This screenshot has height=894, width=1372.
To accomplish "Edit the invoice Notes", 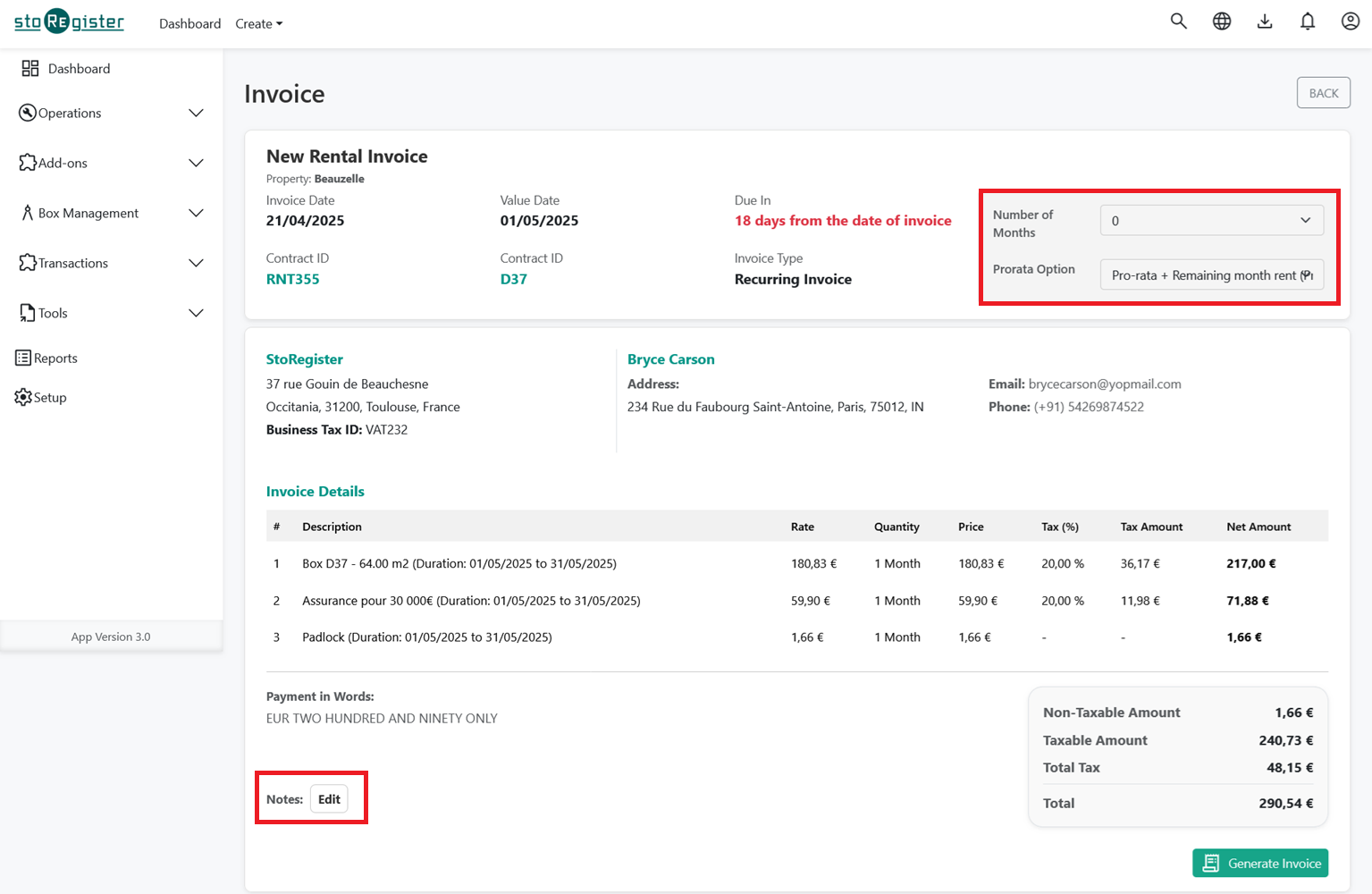I will point(329,798).
